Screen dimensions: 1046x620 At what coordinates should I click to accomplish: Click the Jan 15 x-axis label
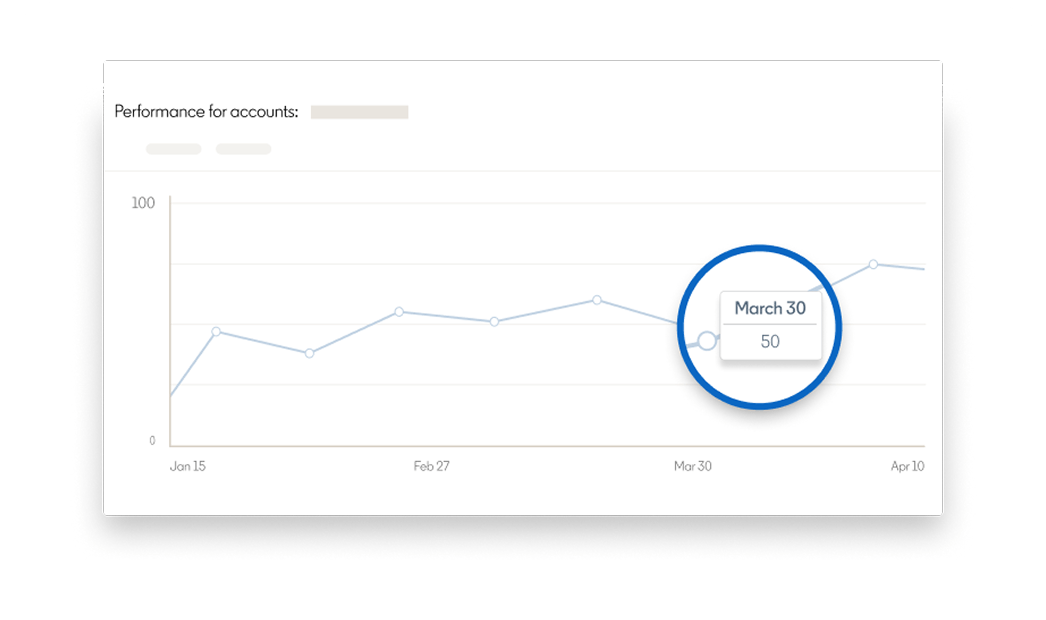pyautogui.click(x=187, y=467)
